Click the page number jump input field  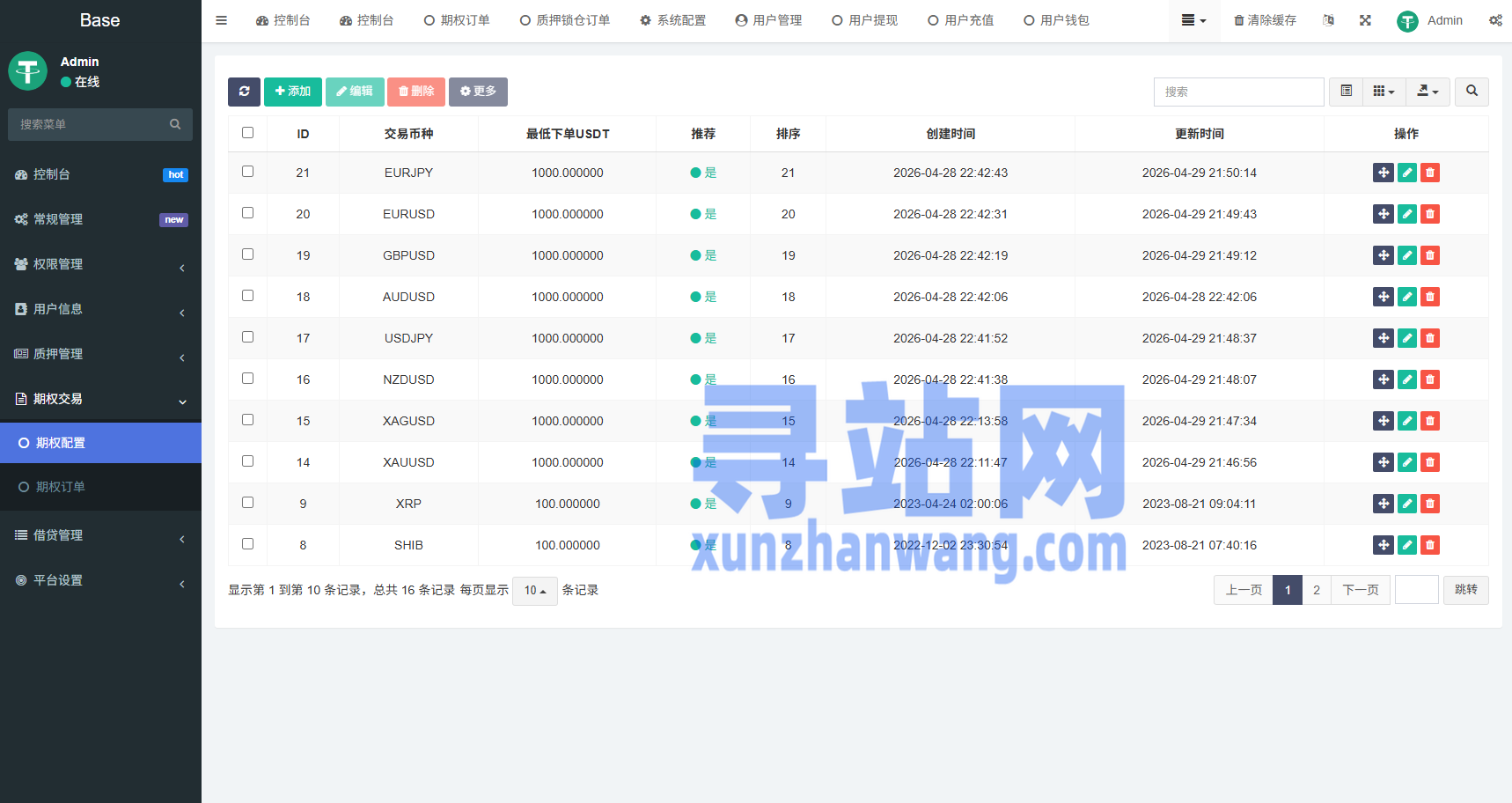(1417, 590)
